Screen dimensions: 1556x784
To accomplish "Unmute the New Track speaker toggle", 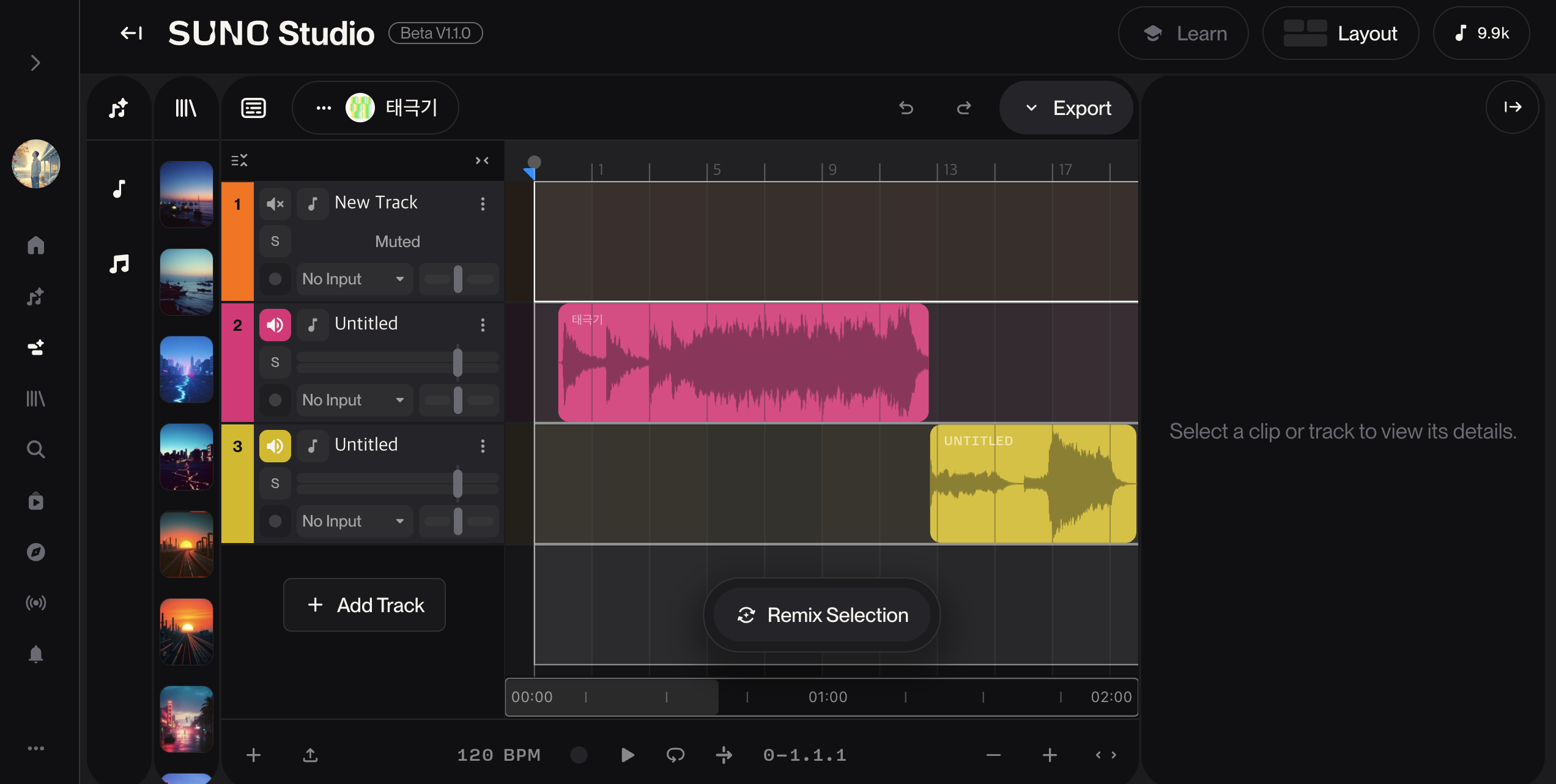I will (275, 204).
